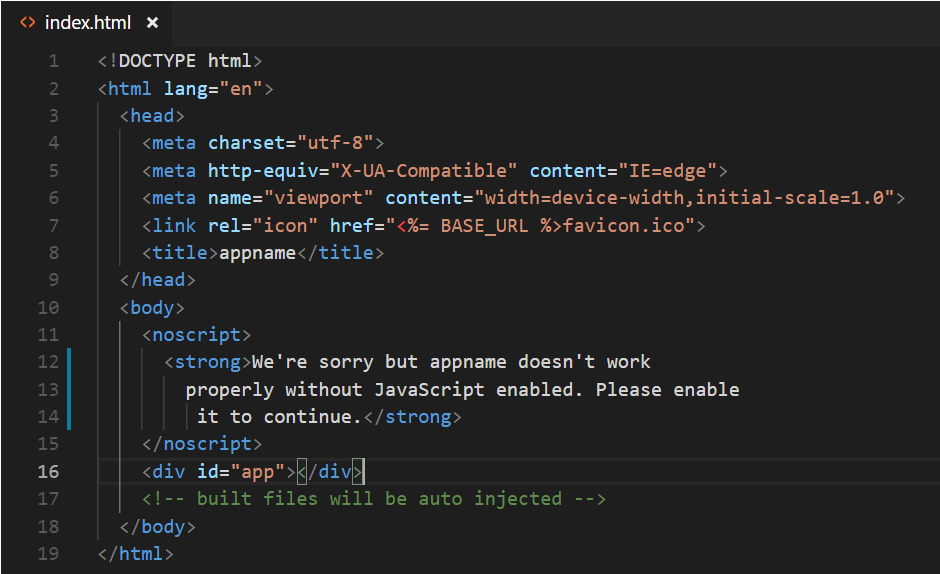Click favicon.ico in the link href
940x574 pixels.
click(628, 225)
